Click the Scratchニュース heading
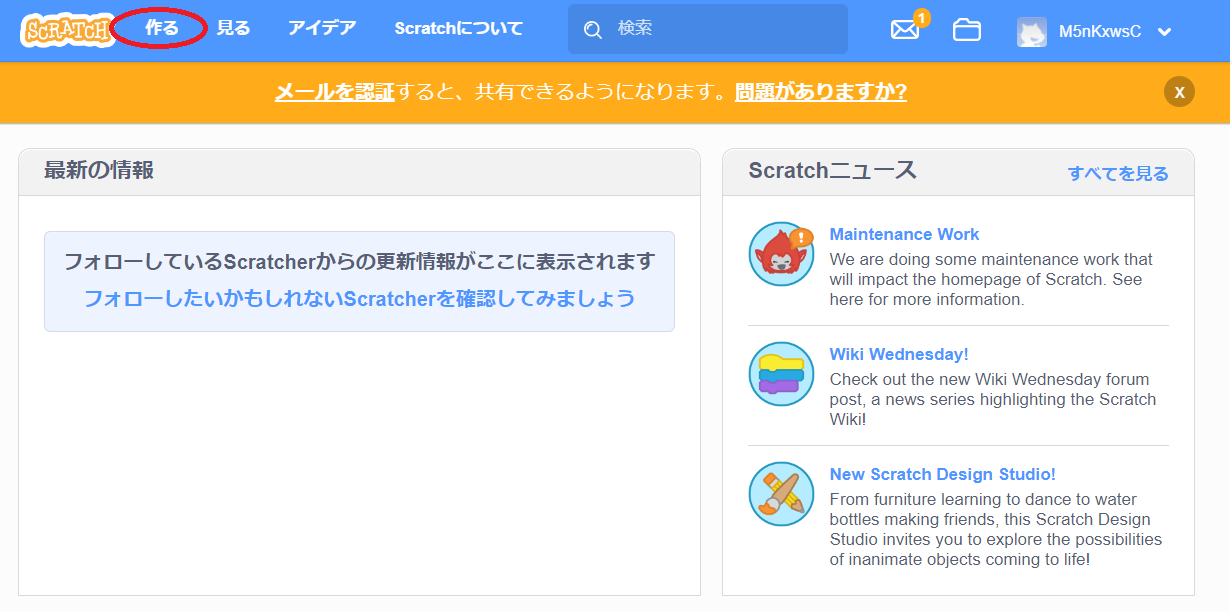This screenshot has height=612, width=1230. coord(832,170)
